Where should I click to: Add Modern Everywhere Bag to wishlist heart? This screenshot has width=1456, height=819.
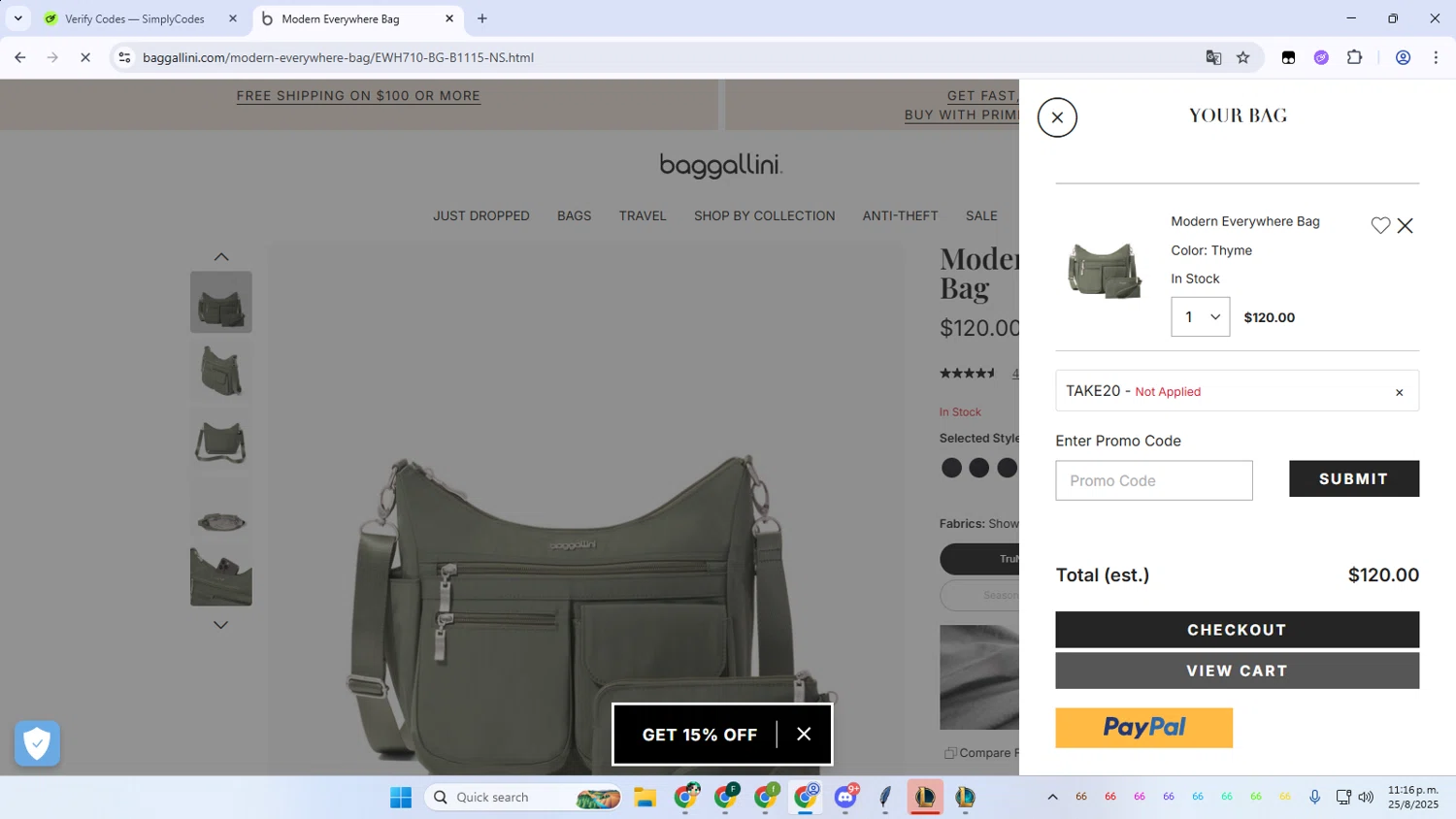click(x=1380, y=225)
